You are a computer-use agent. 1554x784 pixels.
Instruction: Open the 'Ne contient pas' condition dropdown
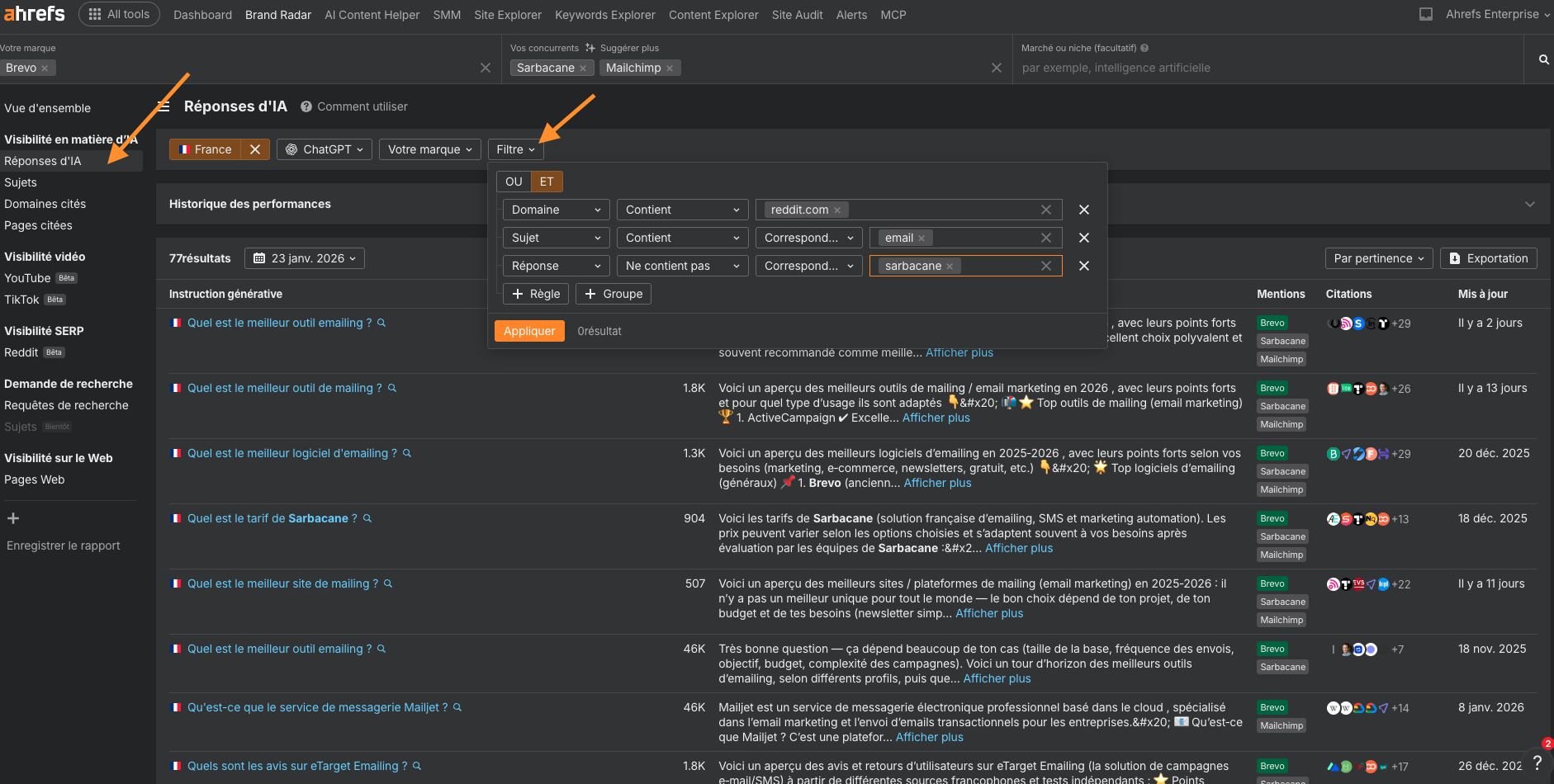pos(681,266)
